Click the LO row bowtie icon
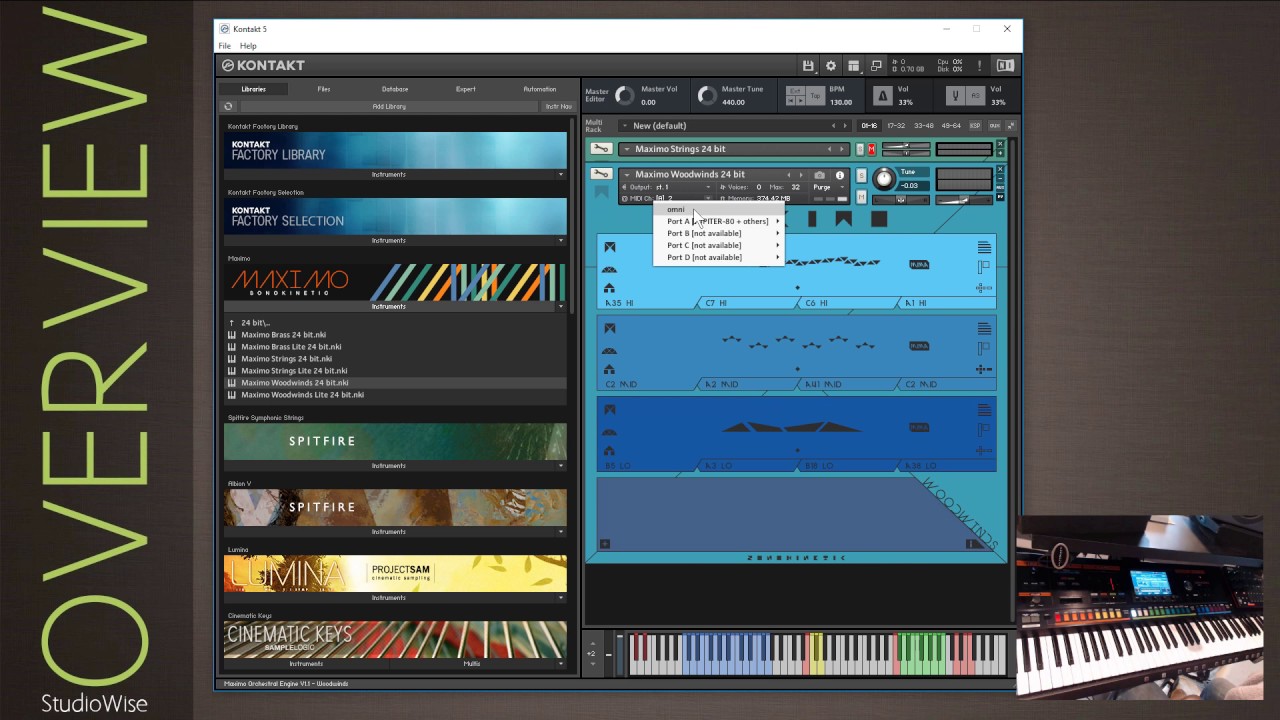 pyautogui.click(x=609, y=409)
